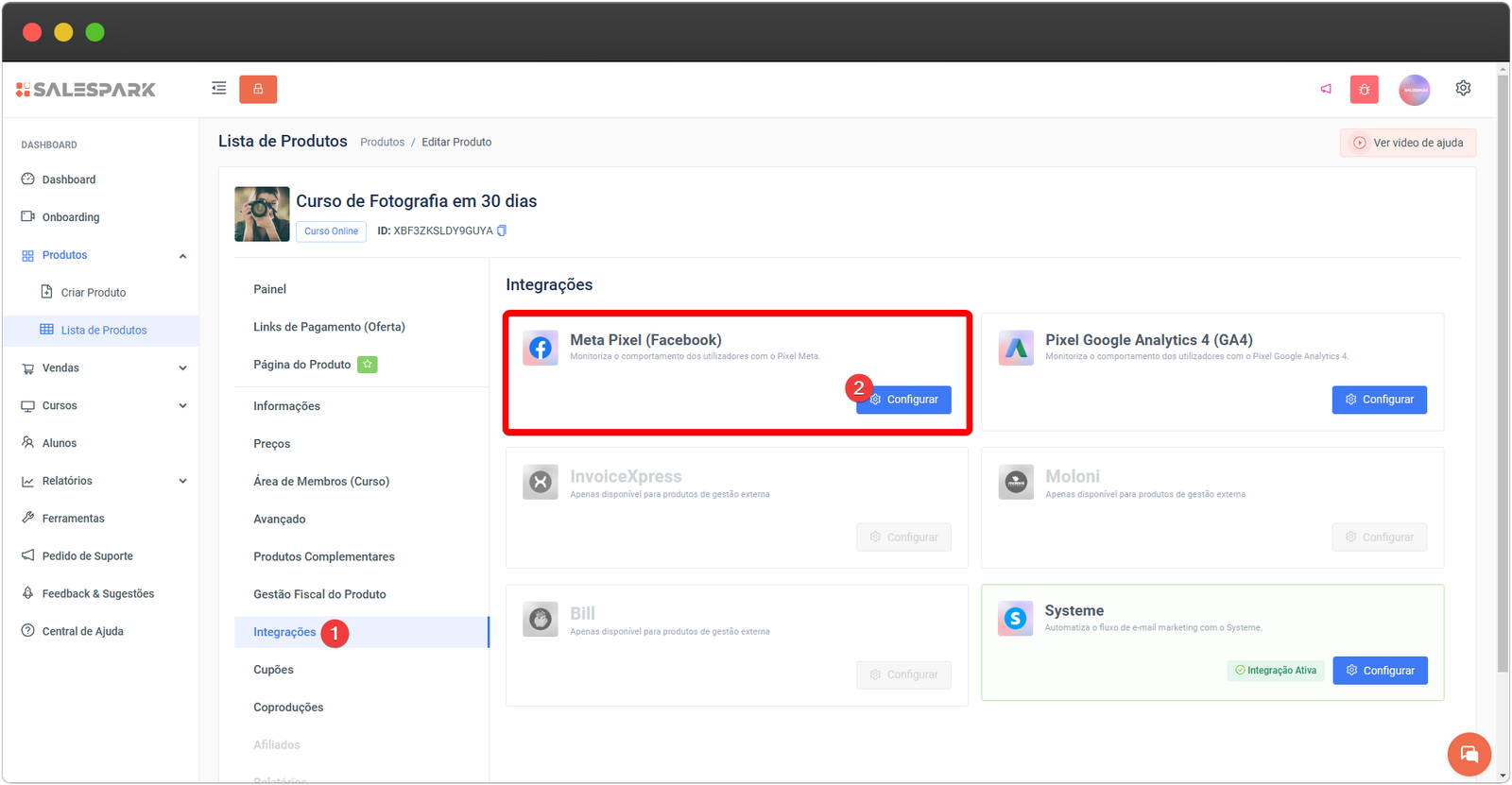Expand the Vendas sidebar menu
Screen dimensions: 1512x785
click(182, 368)
